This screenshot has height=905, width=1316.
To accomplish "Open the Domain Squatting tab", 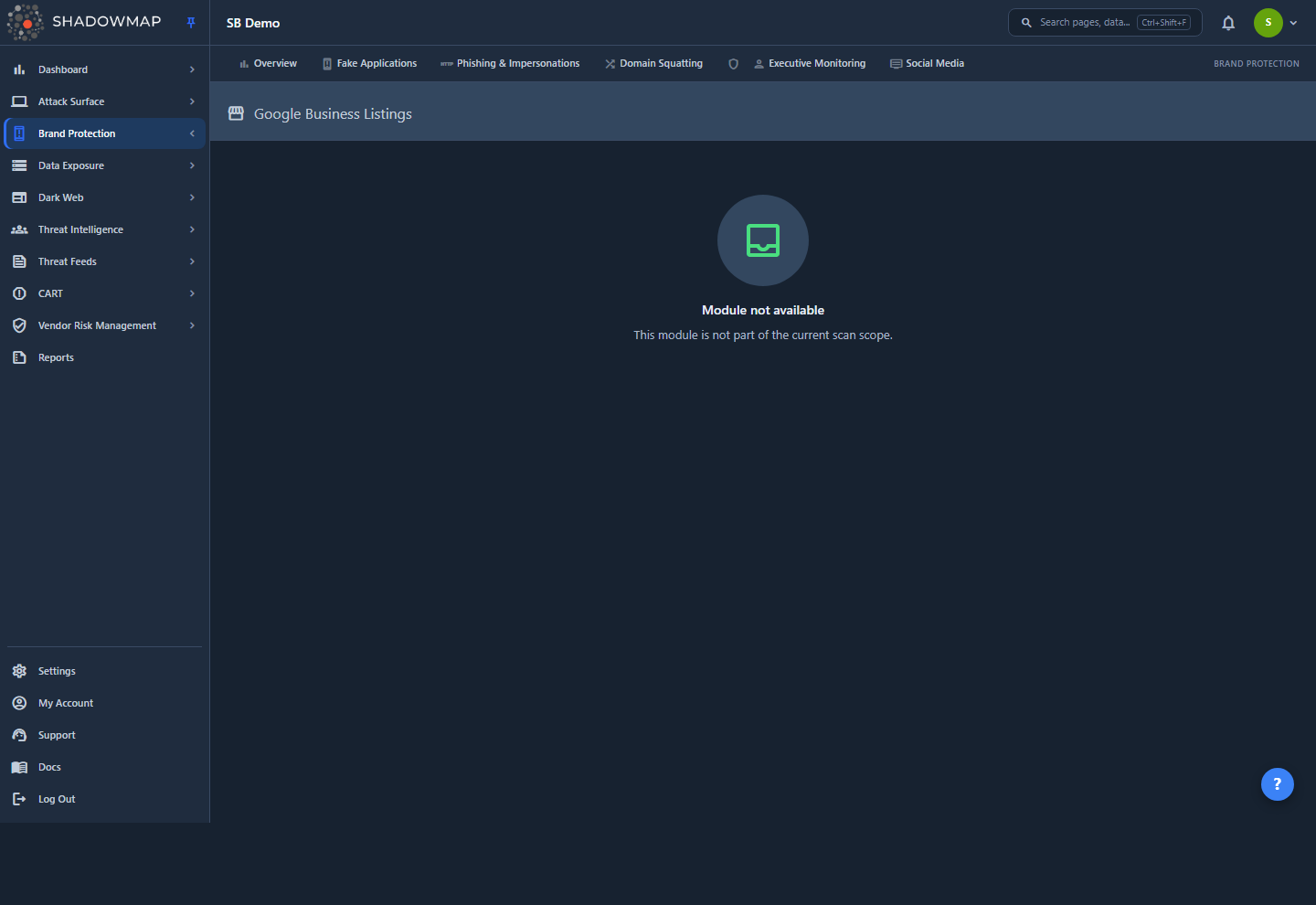I will click(x=653, y=64).
